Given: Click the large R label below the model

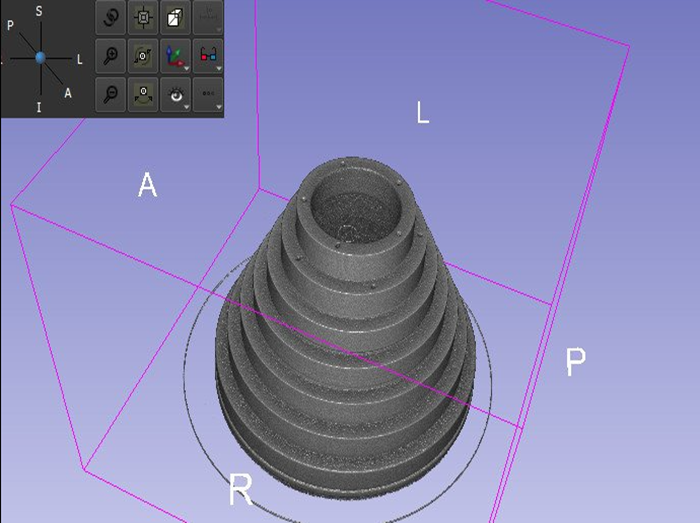Looking at the screenshot, I should (x=240, y=490).
